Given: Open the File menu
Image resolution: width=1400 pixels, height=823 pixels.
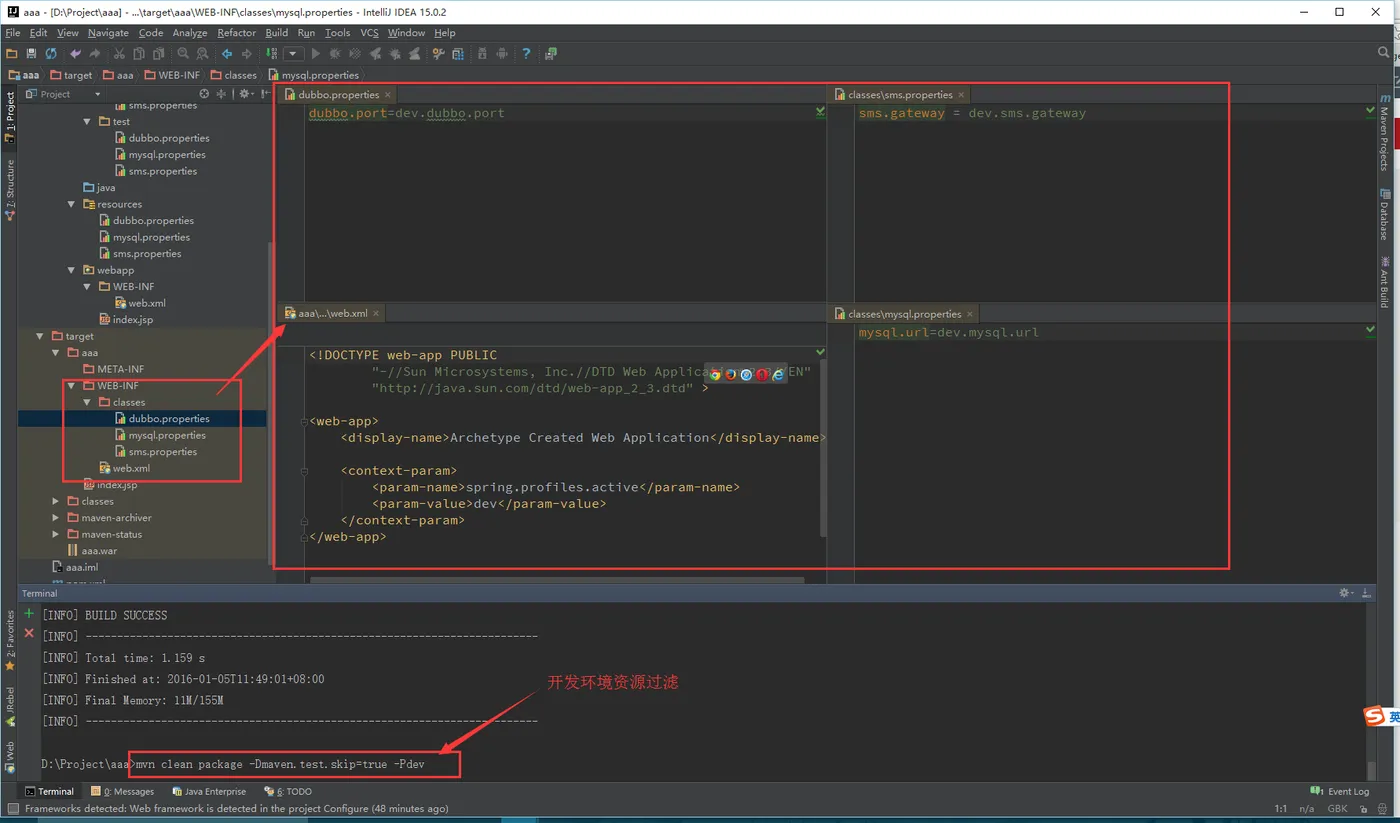Looking at the screenshot, I should coord(12,33).
